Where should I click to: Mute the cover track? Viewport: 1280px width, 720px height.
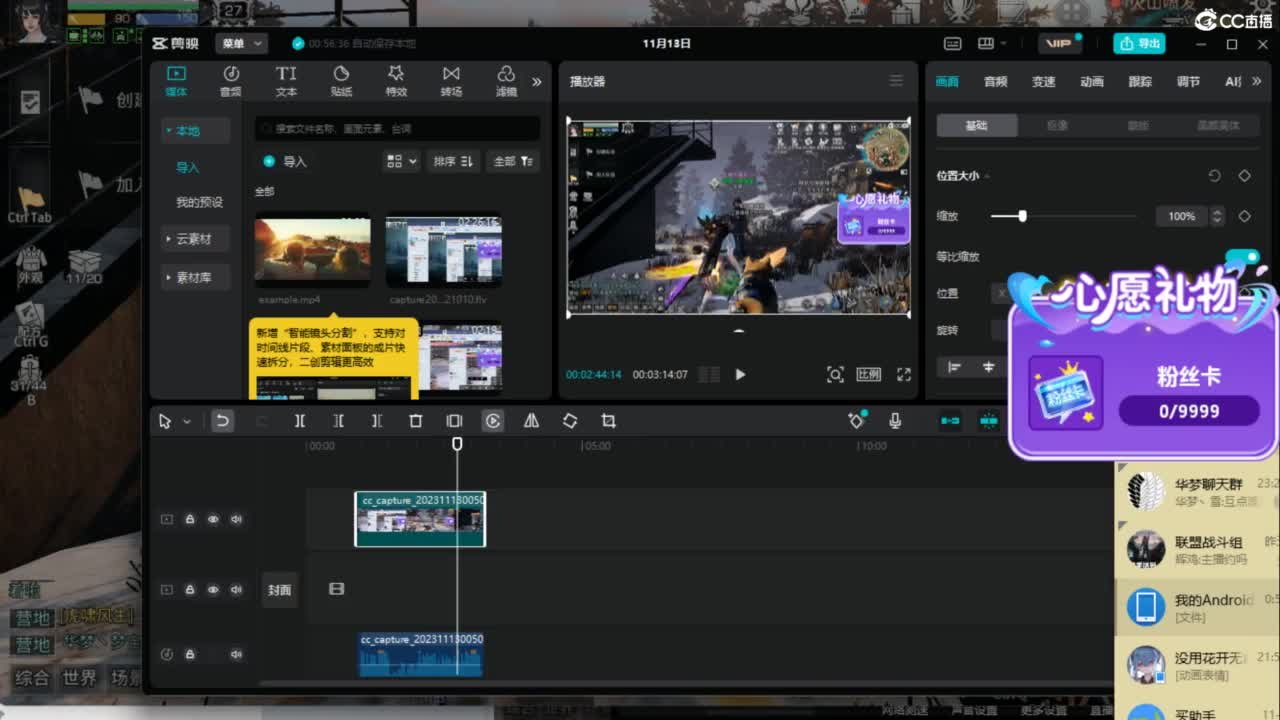coord(236,590)
